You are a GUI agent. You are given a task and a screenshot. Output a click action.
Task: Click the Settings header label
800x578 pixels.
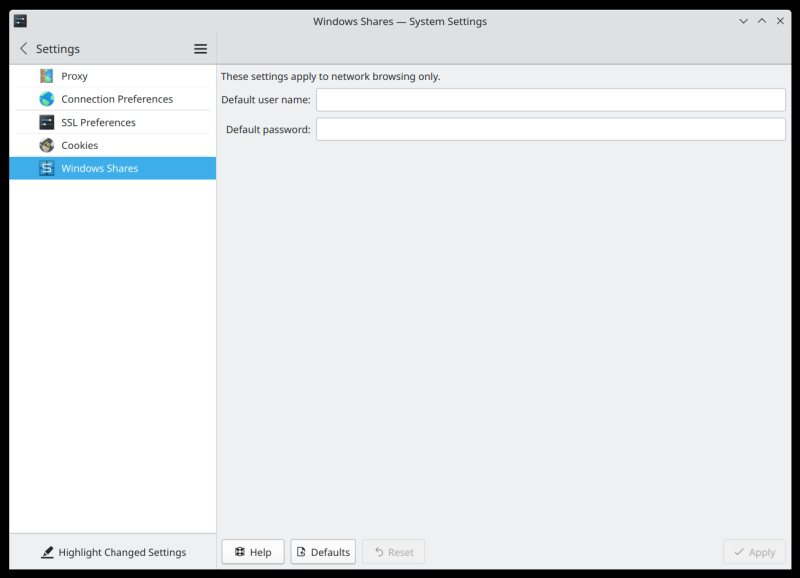pyautogui.click(x=58, y=49)
